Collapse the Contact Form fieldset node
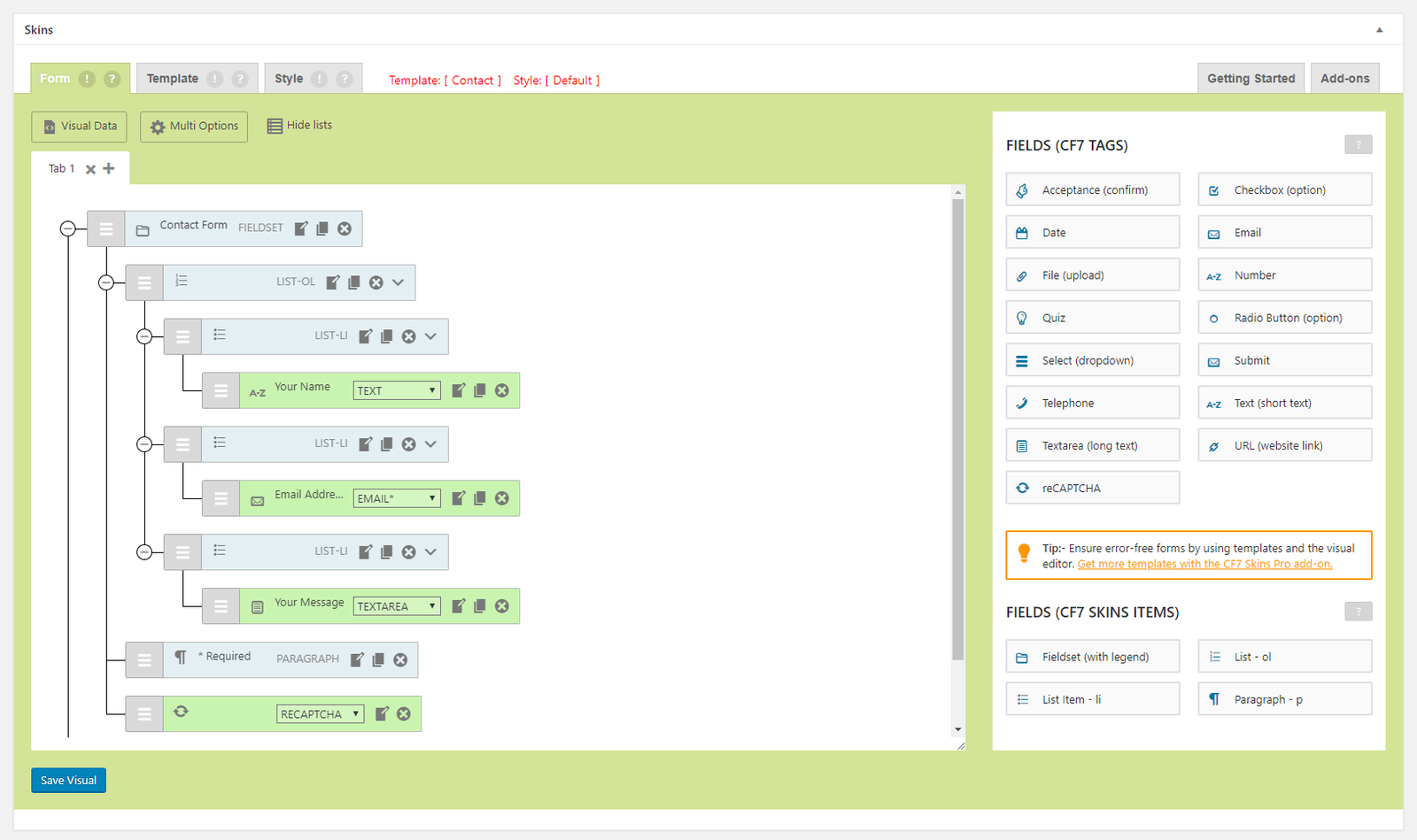 click(68, 229)
